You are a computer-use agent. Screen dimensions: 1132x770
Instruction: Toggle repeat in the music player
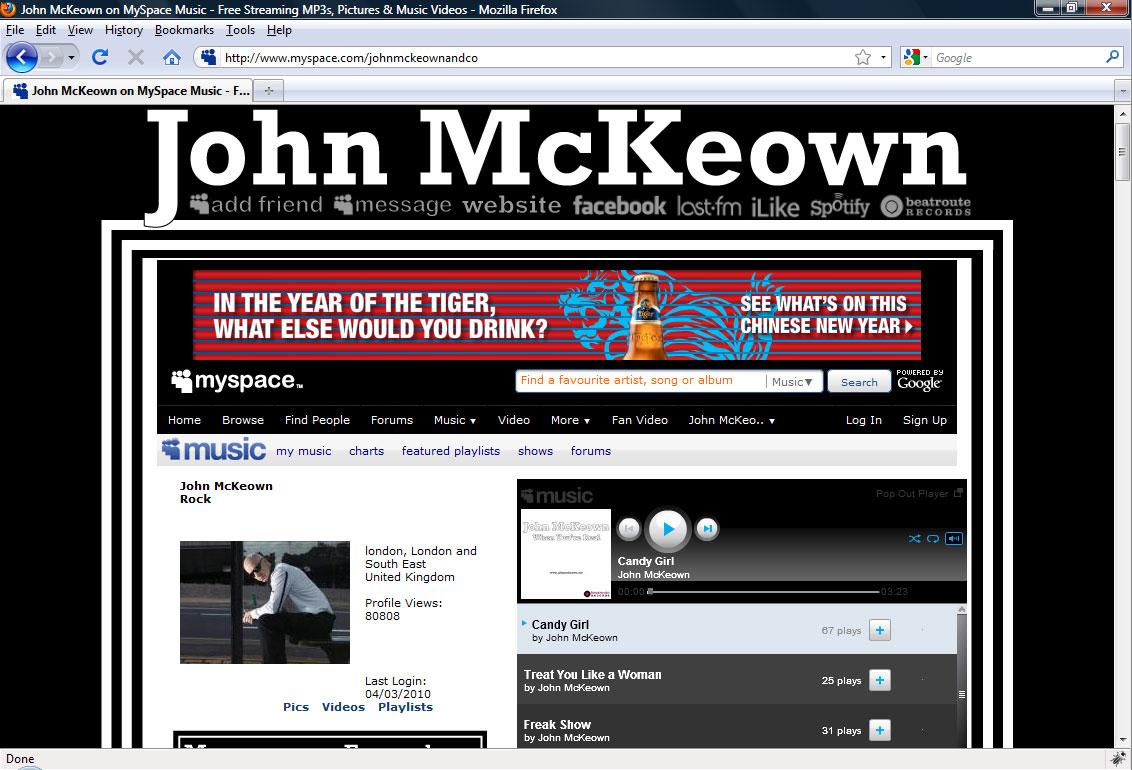(933, 538)
